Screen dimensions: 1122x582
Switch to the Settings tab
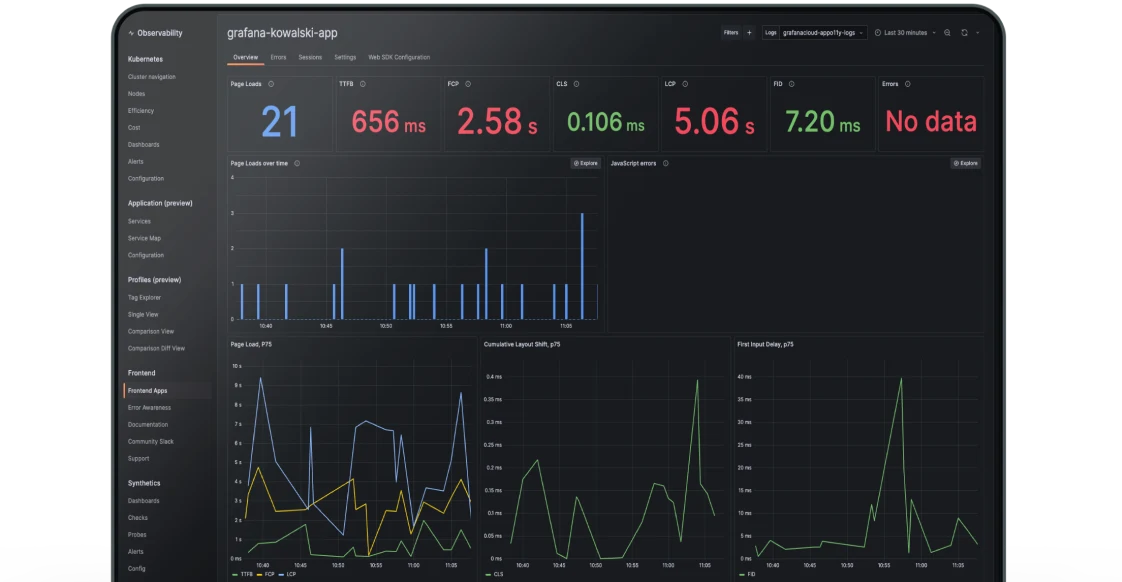[x=345, y=57]
